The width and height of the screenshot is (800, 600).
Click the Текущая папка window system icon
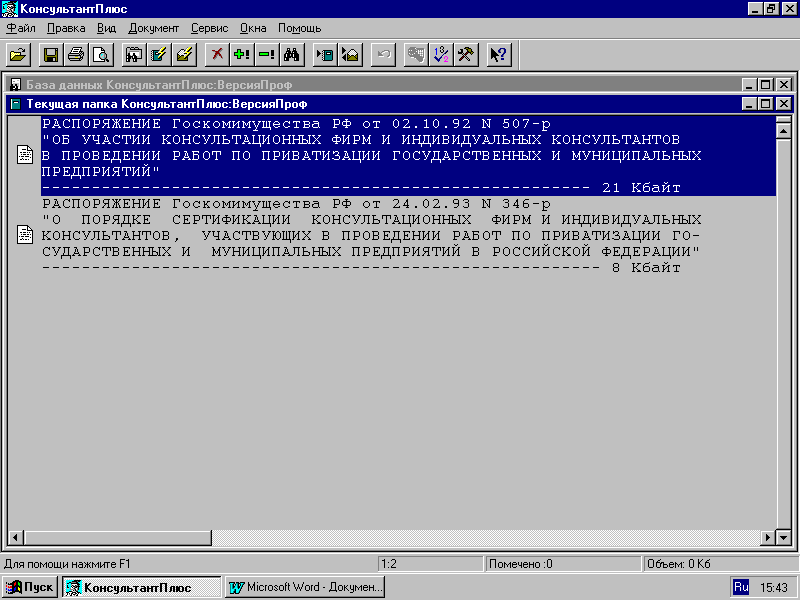click(x=15, y=104)
